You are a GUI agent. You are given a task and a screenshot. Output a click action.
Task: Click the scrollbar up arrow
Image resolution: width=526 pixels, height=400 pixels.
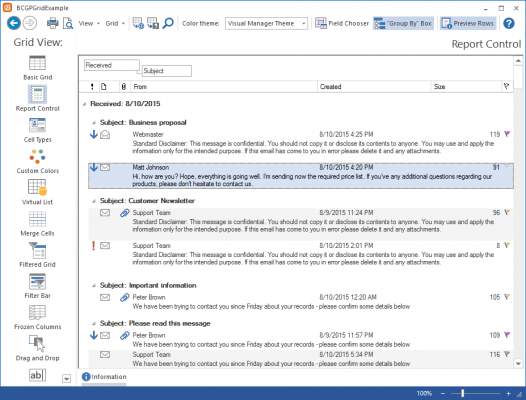518,61
